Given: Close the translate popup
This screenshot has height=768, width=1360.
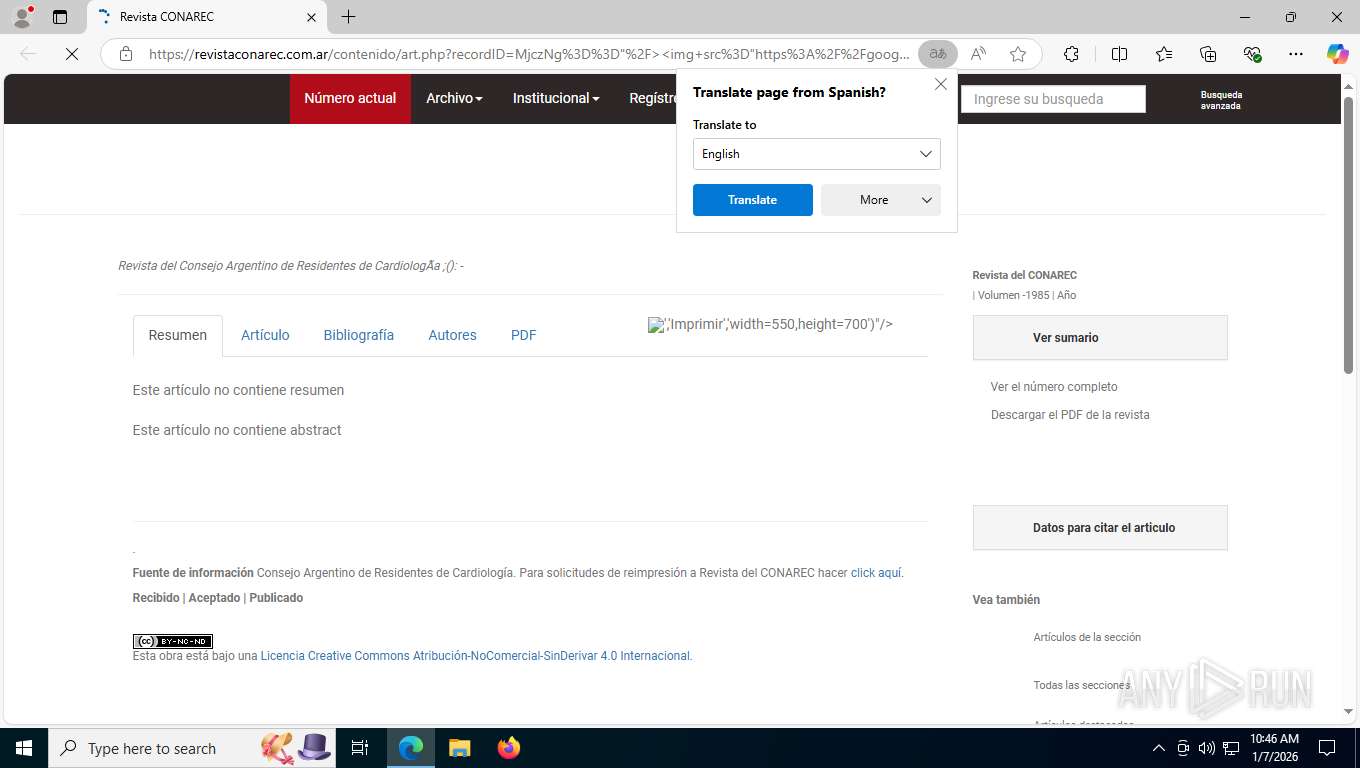Looking at the screenshot, I should pyautogui.click(x=941, y=85).
